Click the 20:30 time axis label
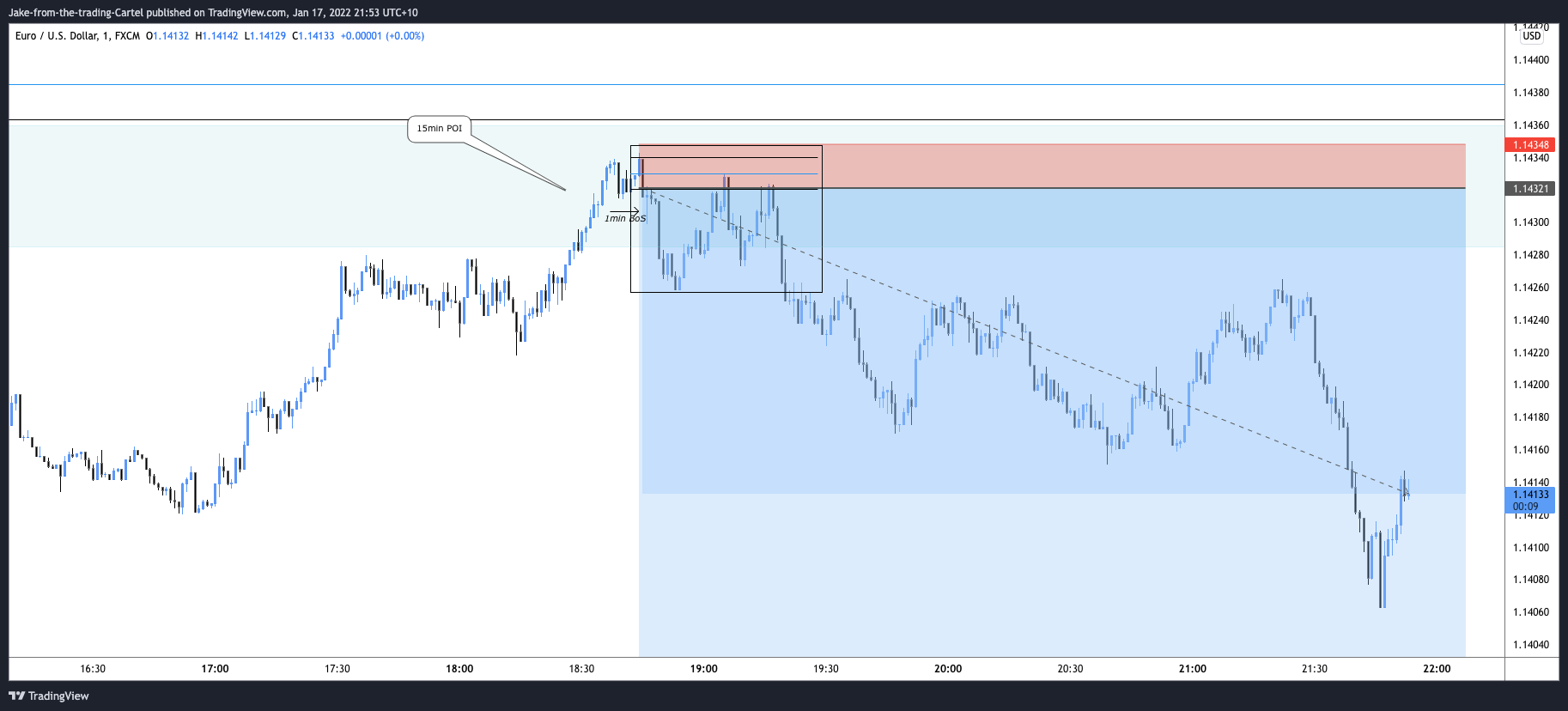1568x711 pixels. tap(1070, 669)
